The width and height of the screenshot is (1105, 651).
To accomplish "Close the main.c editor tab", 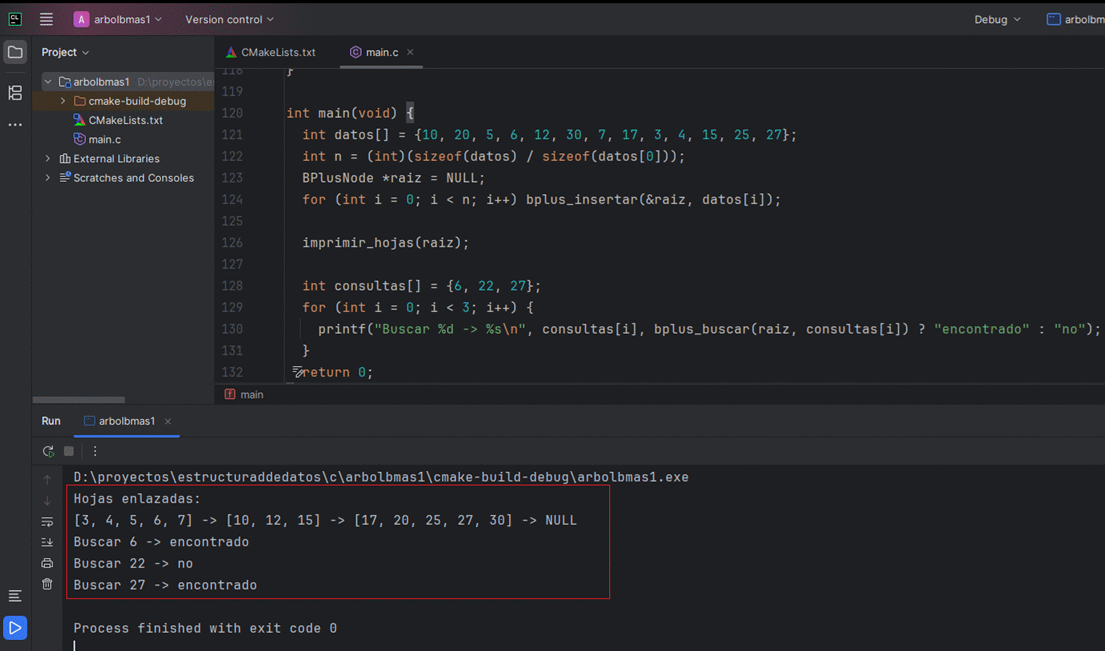I will [410, 52].
